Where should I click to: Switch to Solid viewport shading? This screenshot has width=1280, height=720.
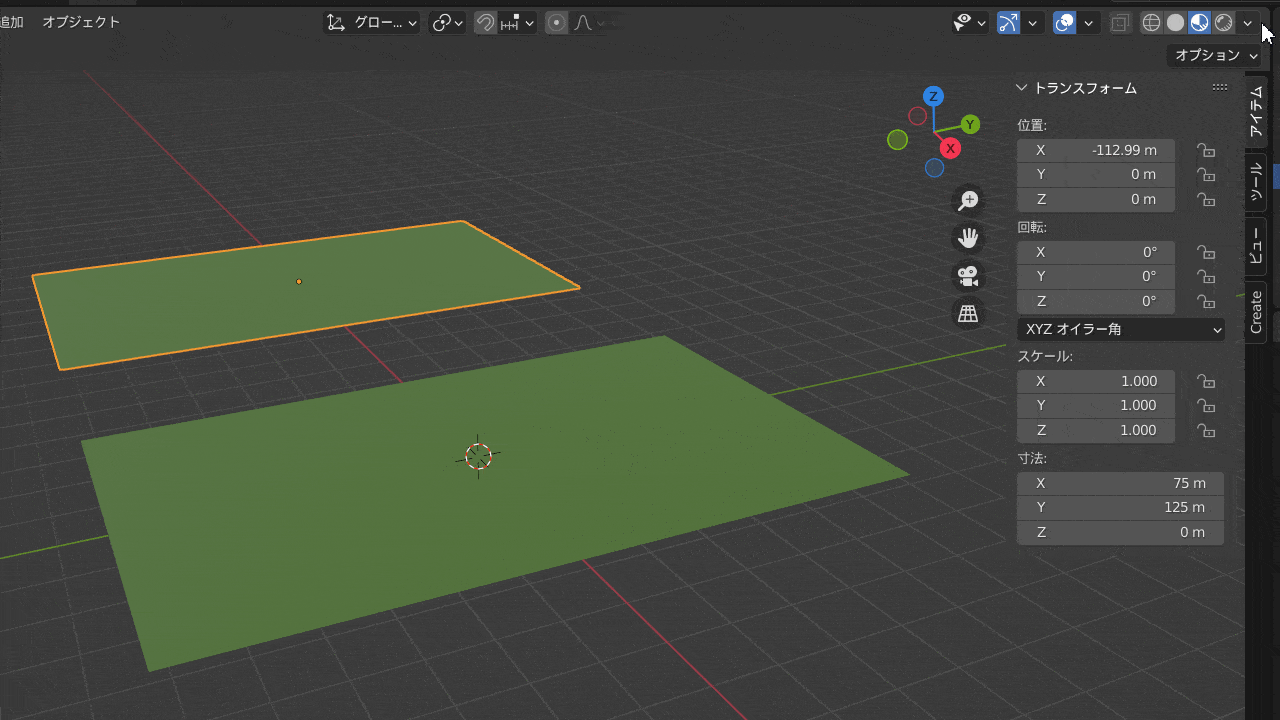pos(1175,22)
